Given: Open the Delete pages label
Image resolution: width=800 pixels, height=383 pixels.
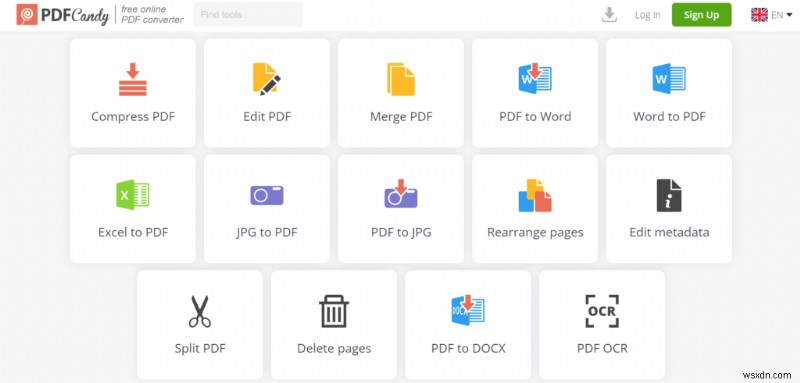Looking at the screenshot, I should 334,349.
